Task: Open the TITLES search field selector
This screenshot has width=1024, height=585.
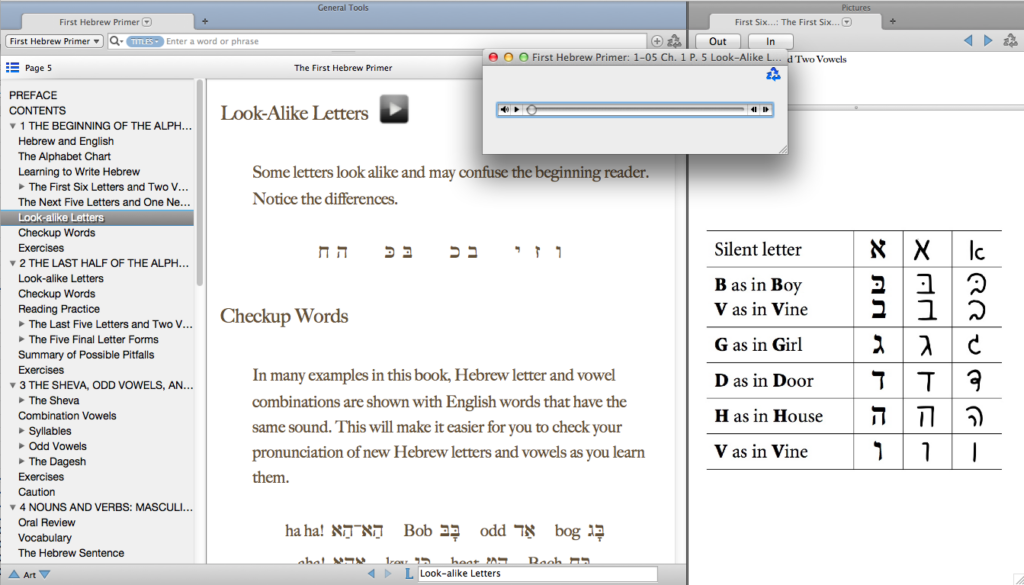Action: click(145, 41)
